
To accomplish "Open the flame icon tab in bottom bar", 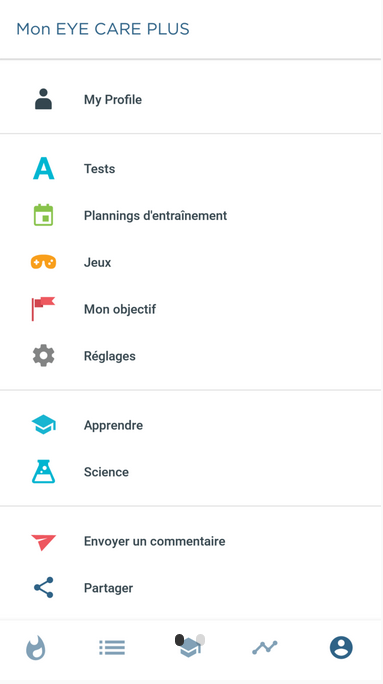I will click(x=36, y=647).
